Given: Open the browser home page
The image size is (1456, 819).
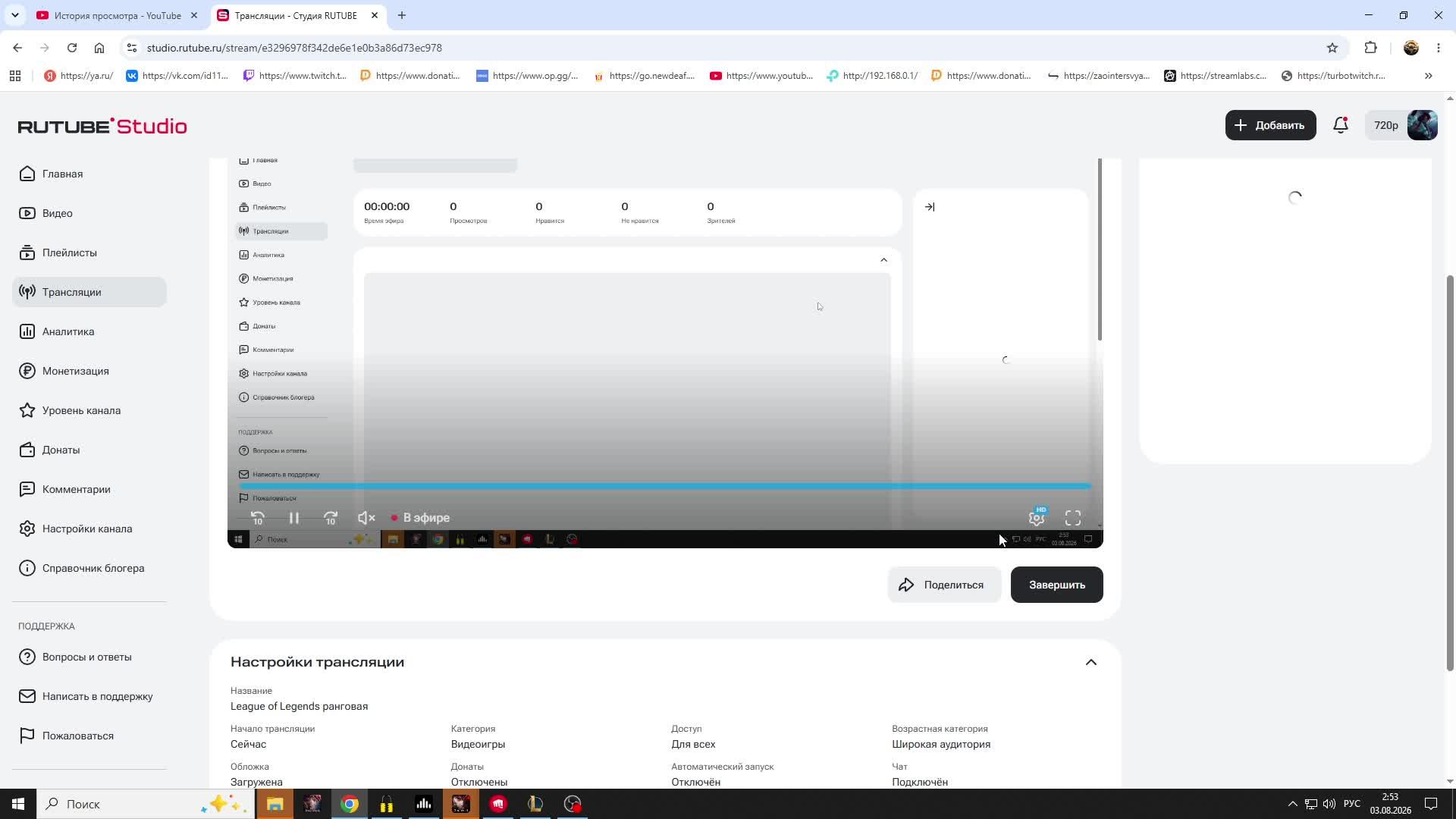Looking at the screenshot, I should pos(99,48).
